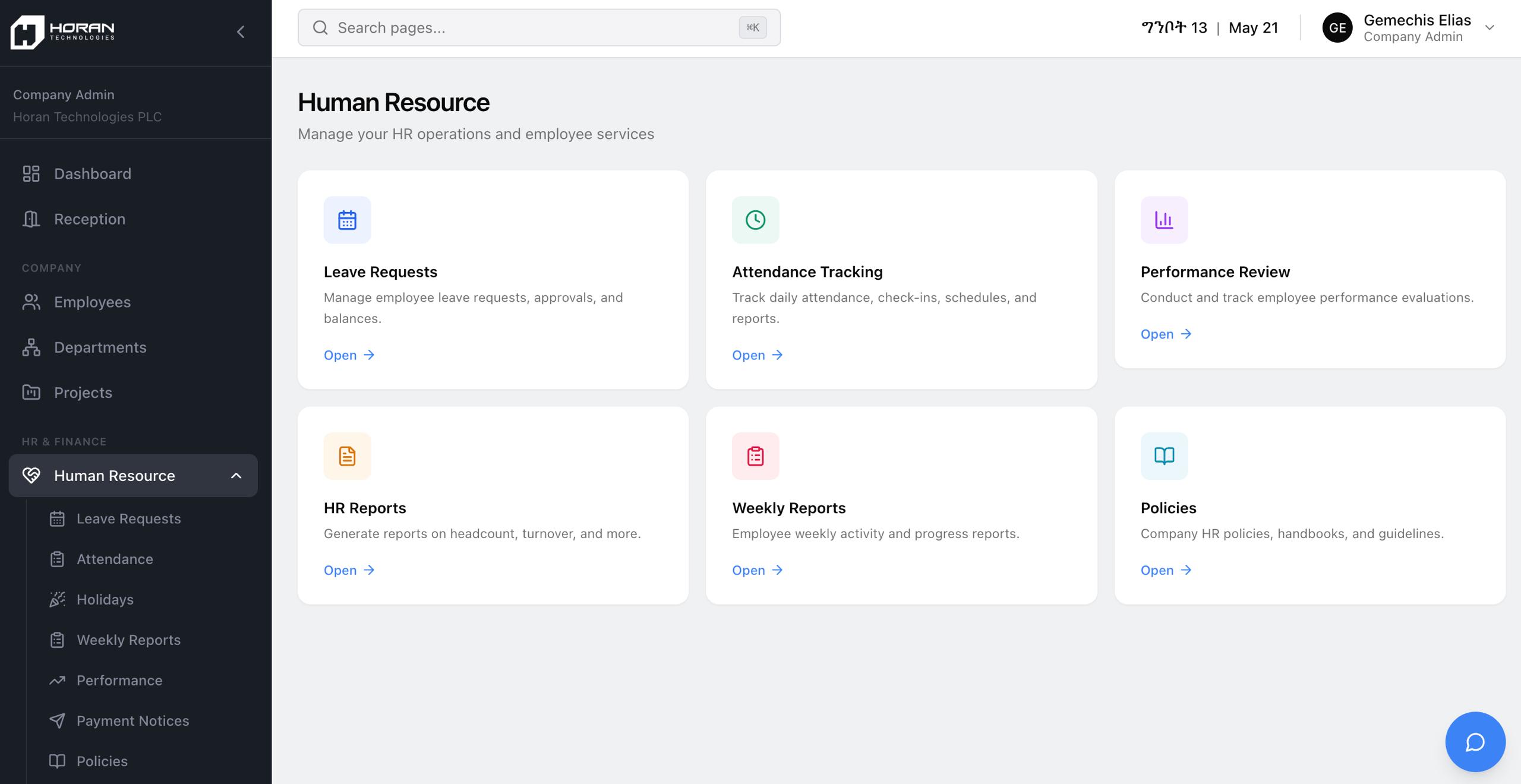The height and width of the screenshot is (784, 1521).
Task: Click the Departments org-chart icon
Action: point(31,347)
